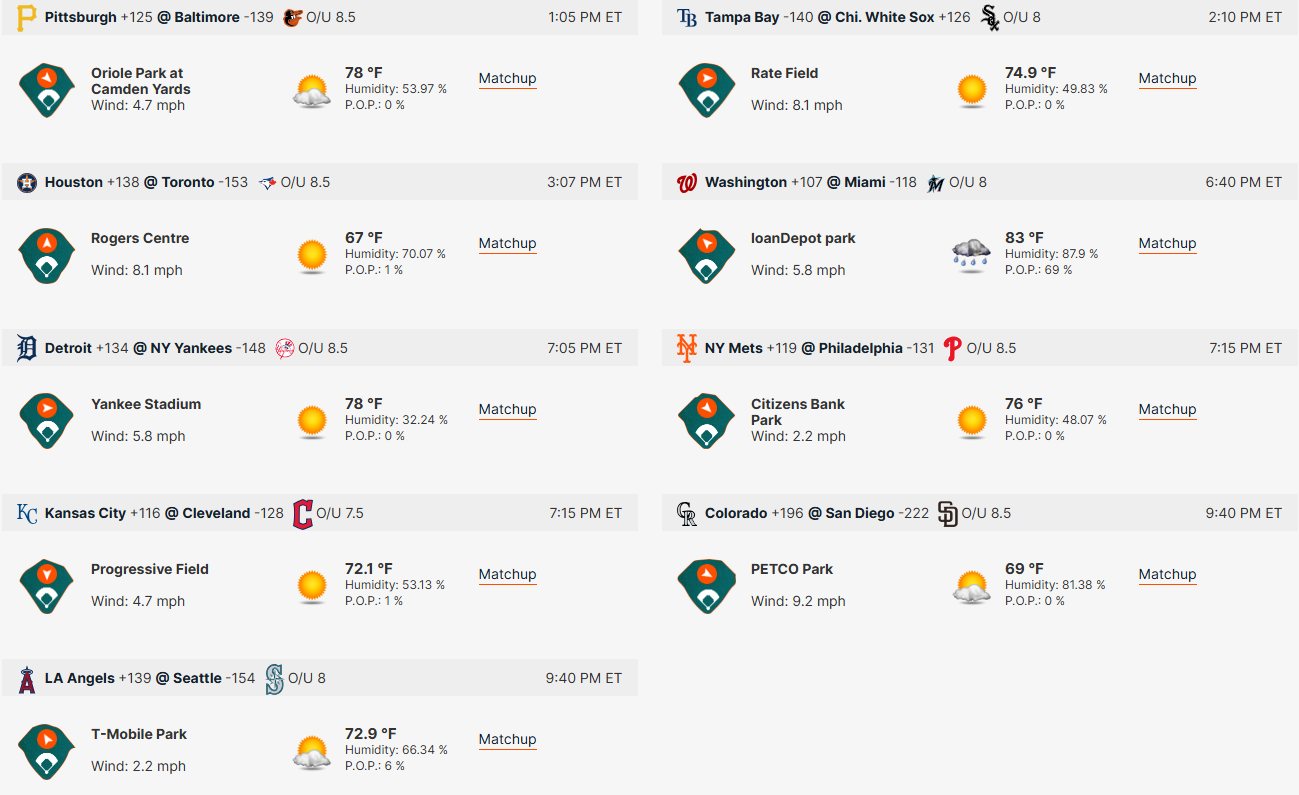Select the NY Mets @ Philadelphia game header
This screenshot has width=1299, height=795.
pos(980,348)
